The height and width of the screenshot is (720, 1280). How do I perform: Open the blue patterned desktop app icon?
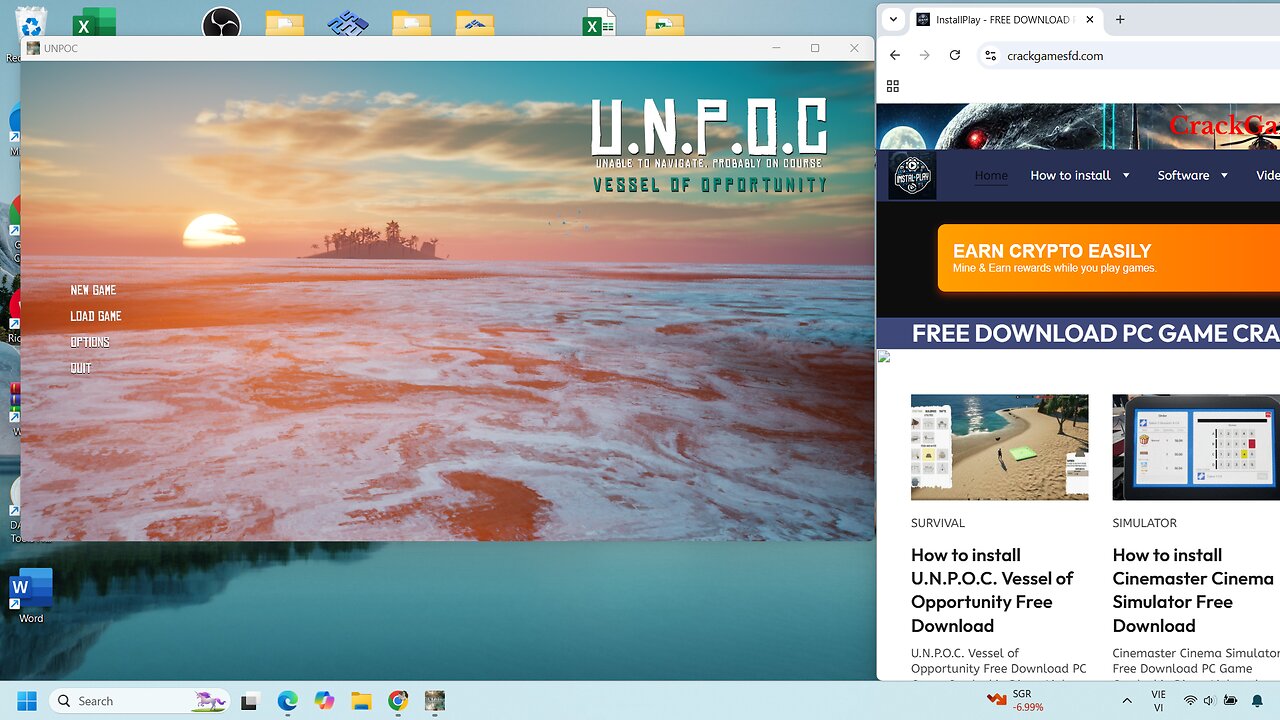[x=348, y=23]
